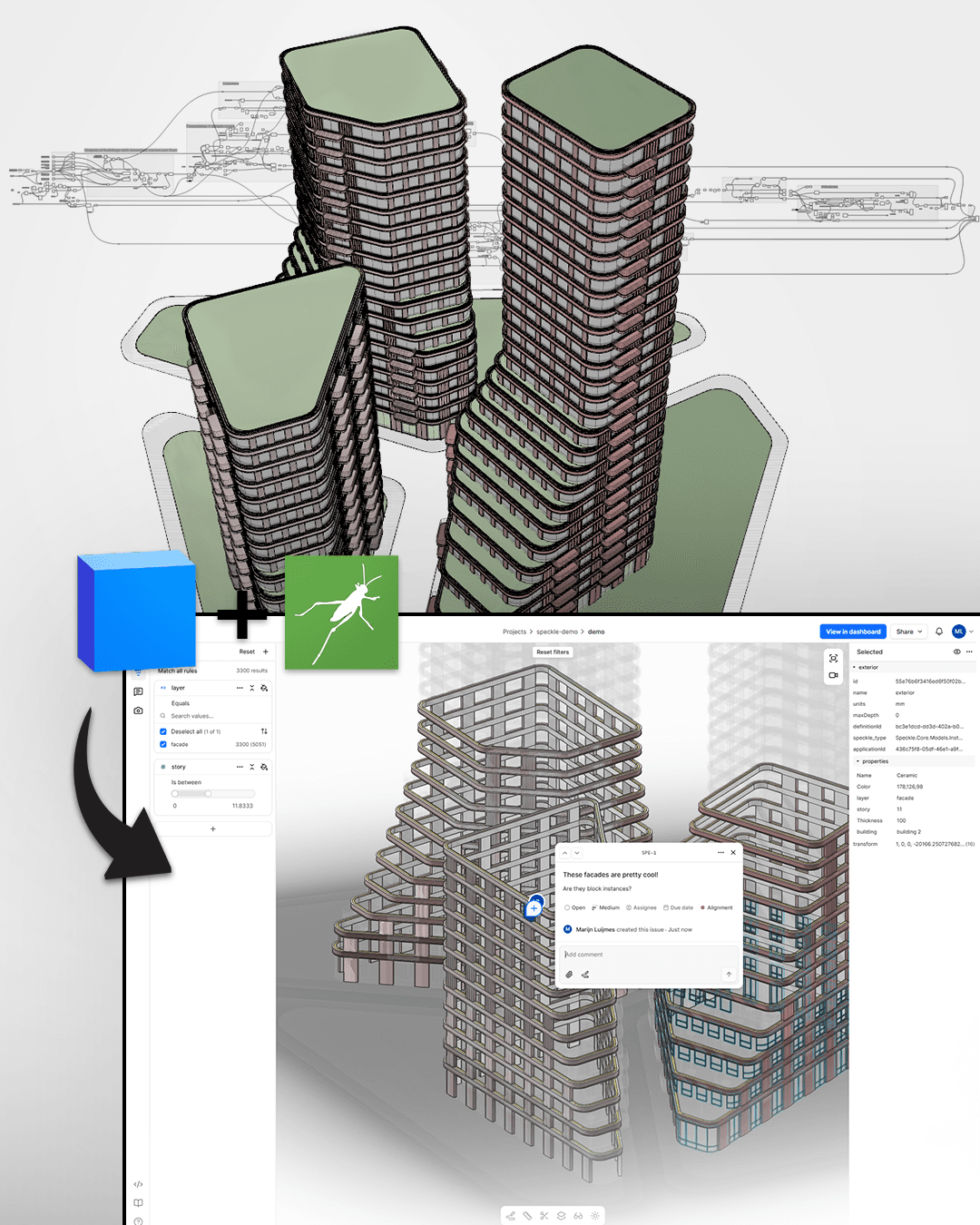This screenshot has height=1225, width=980.
Task: Open more options for the story filter
Action: pyautogui.click(x=240, y=767)
